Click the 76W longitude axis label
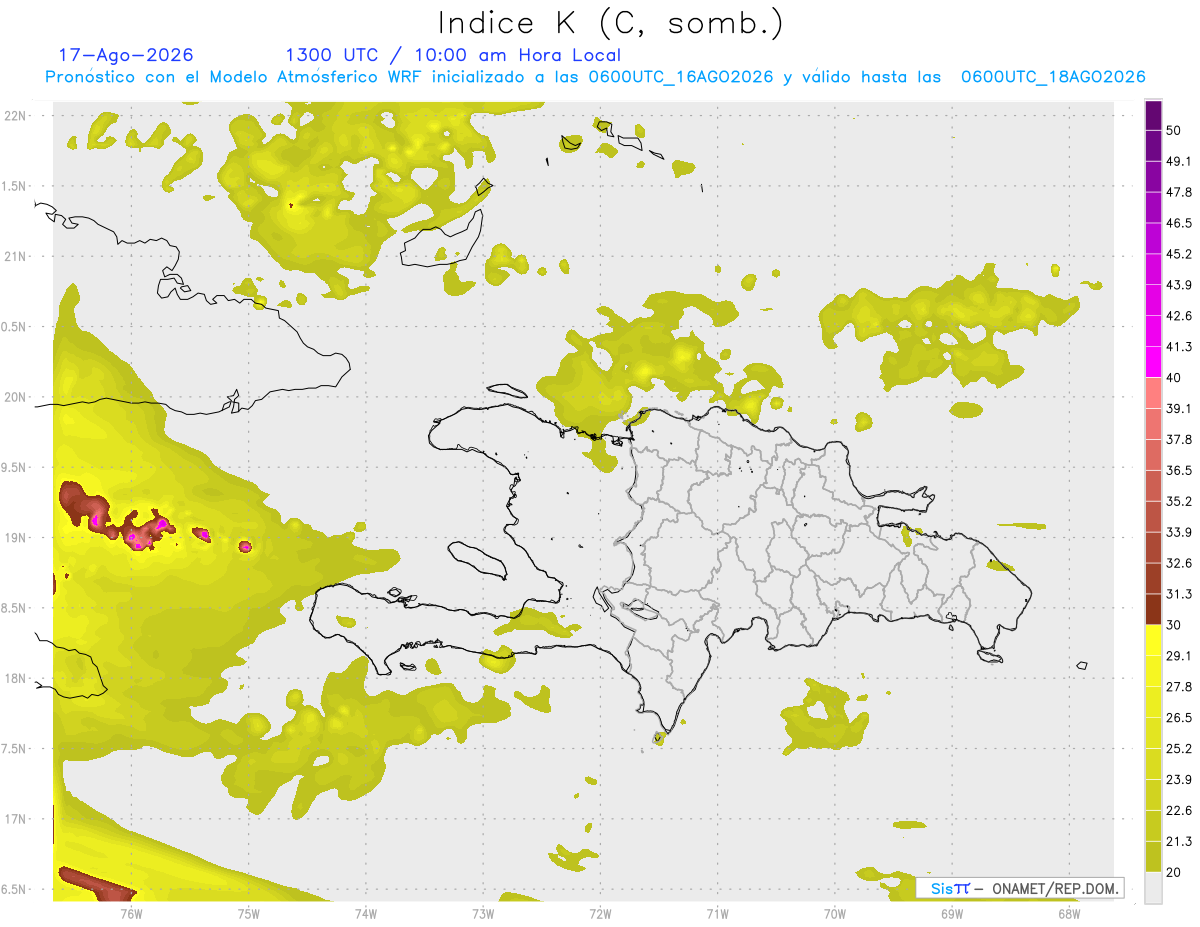Screen dimensions: 1200x927 coord(131,913)
